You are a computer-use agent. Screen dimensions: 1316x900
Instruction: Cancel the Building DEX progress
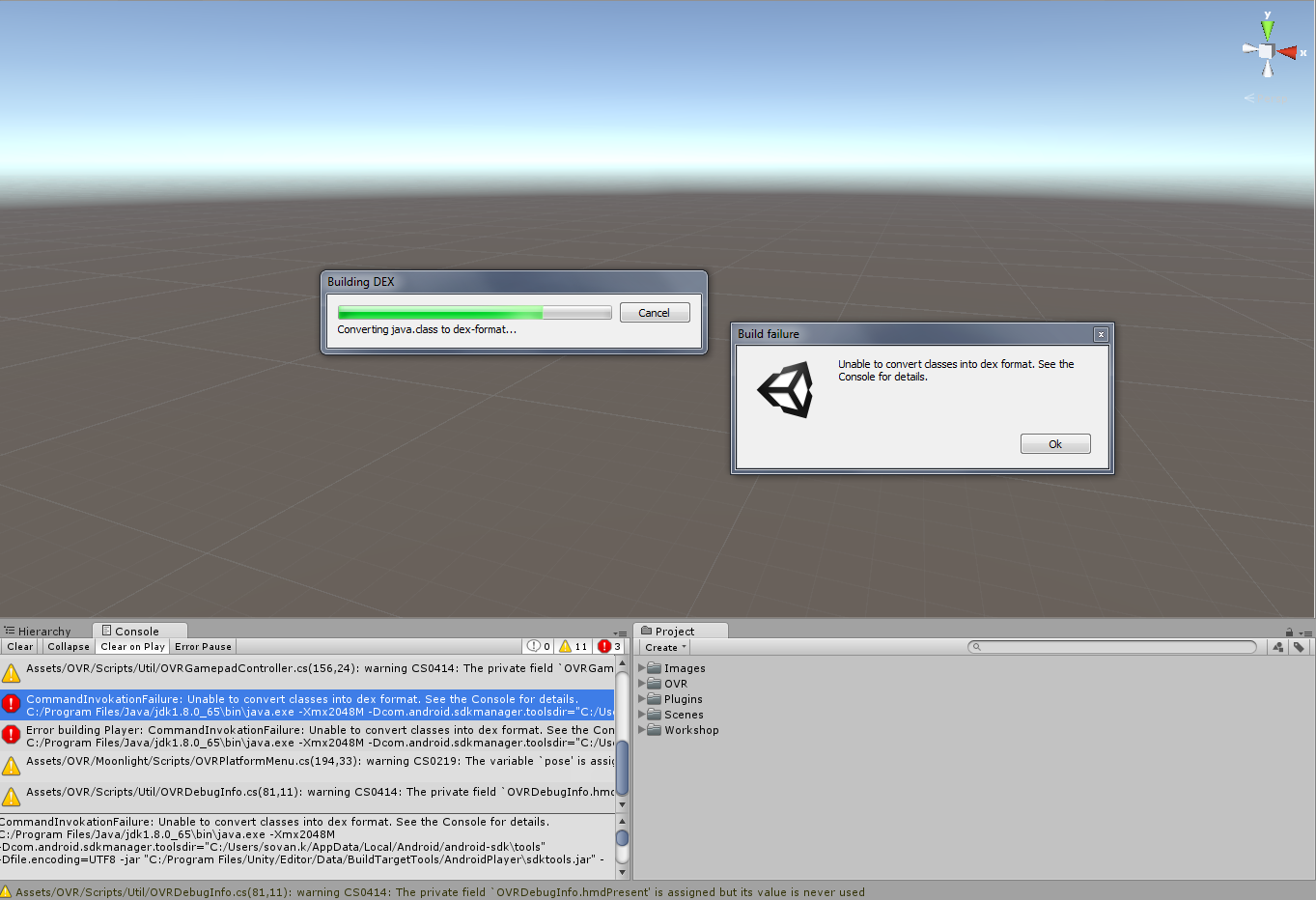point(654,313)
